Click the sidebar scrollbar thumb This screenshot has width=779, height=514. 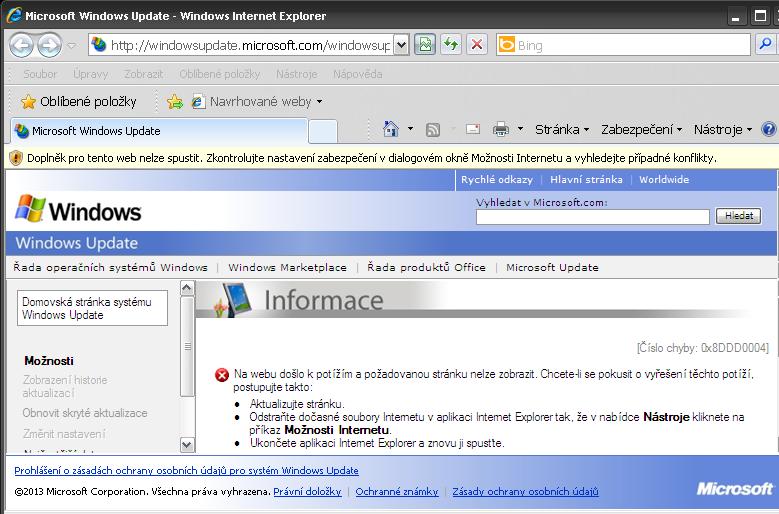187,346
